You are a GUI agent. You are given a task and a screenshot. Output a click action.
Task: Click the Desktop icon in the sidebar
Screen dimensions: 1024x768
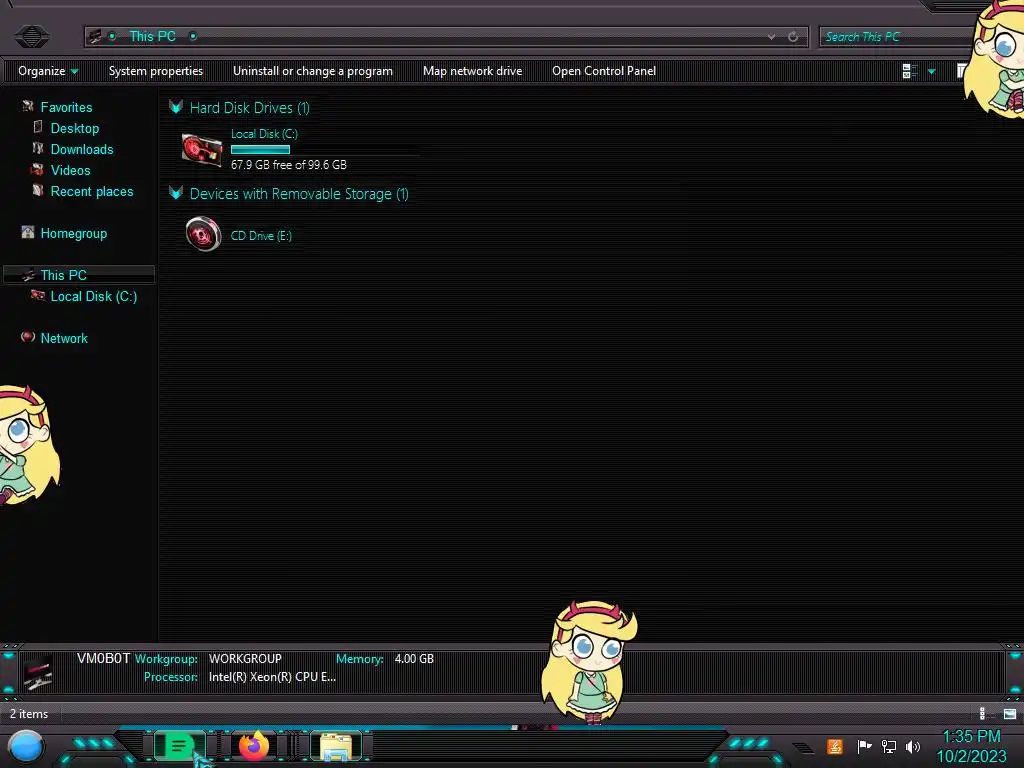click(x=38, y=127)
